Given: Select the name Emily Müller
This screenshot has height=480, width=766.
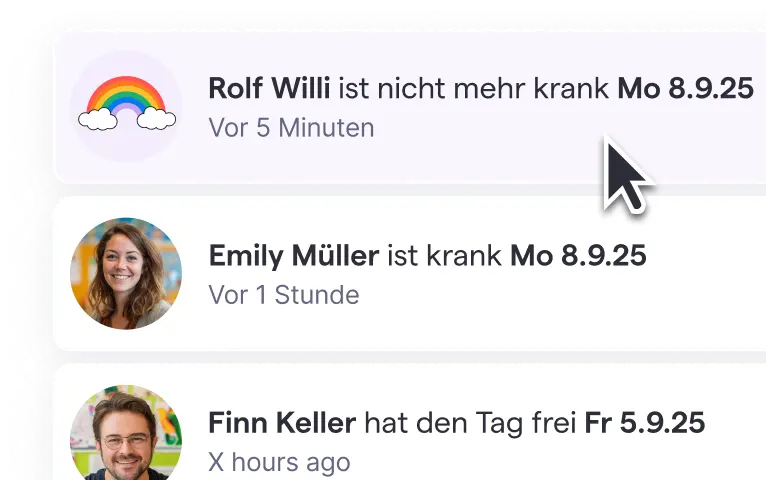Looking at the screenshot, I should pyautogui.click(x=294, y=255).
